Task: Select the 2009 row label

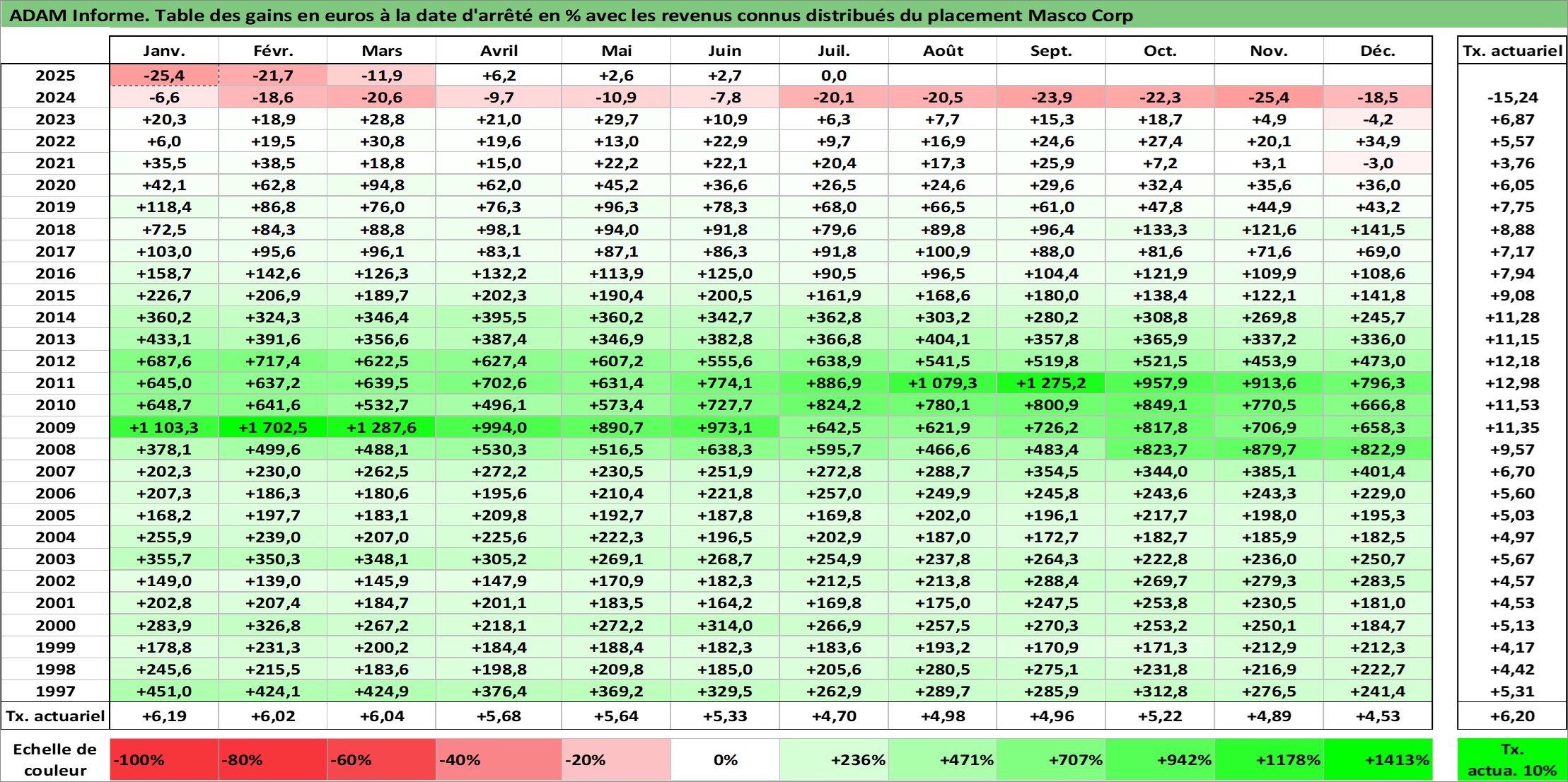Action: pos(55,427)
